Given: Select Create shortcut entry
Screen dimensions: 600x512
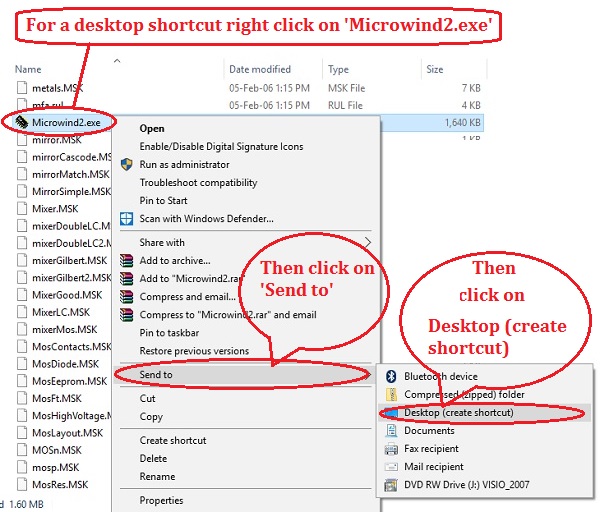Looking at the screenshot, I should tap(173, 440).
